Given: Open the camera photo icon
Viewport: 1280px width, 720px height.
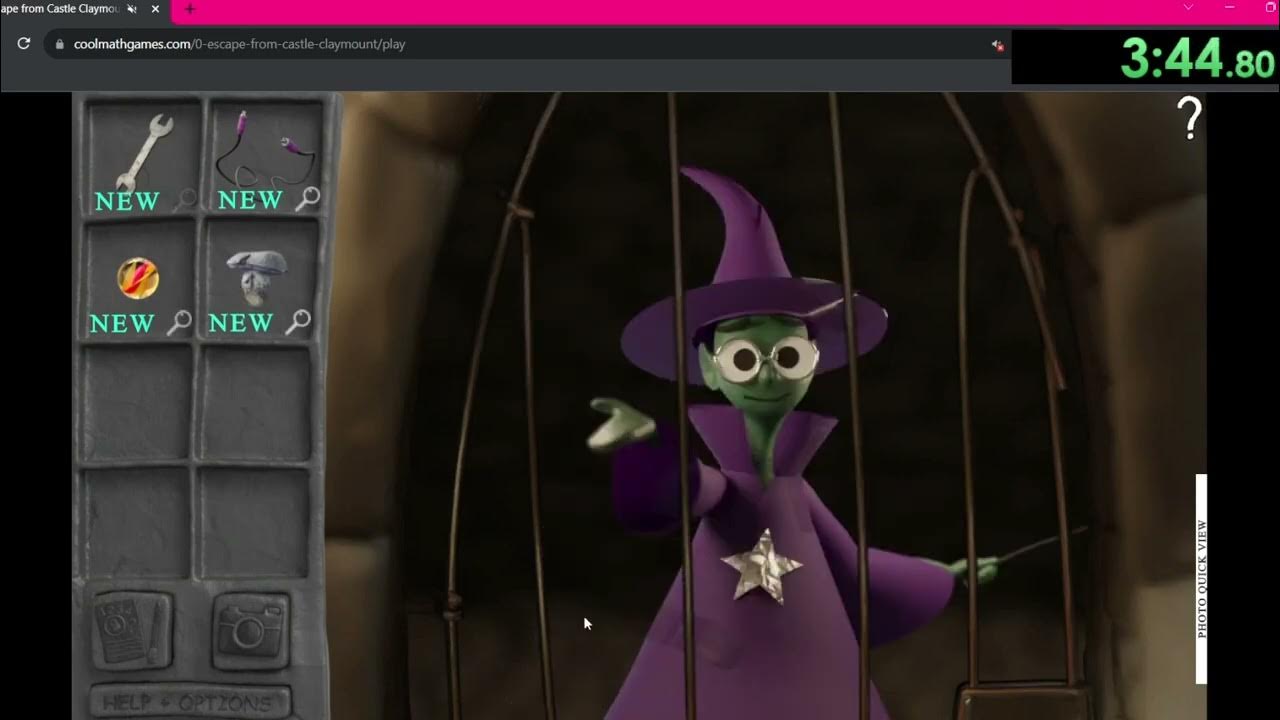Looking at the screenshot, I should tap(251, 630).
